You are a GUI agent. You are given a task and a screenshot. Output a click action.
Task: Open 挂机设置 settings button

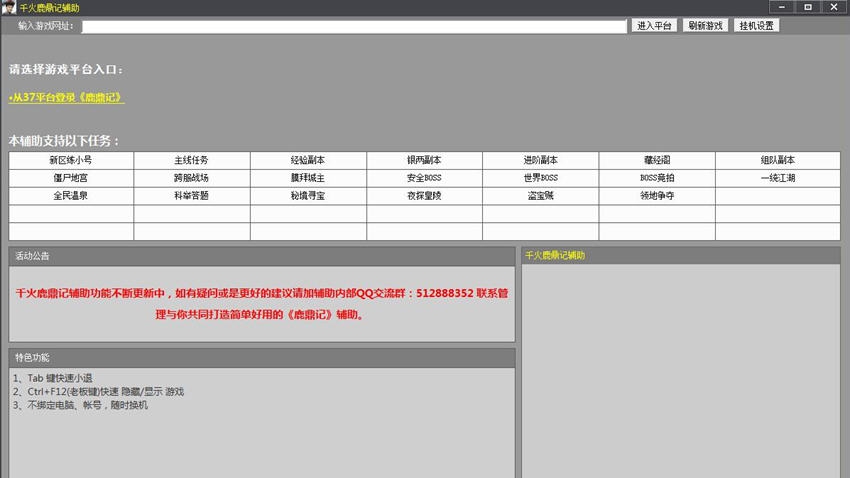point(756,25)
